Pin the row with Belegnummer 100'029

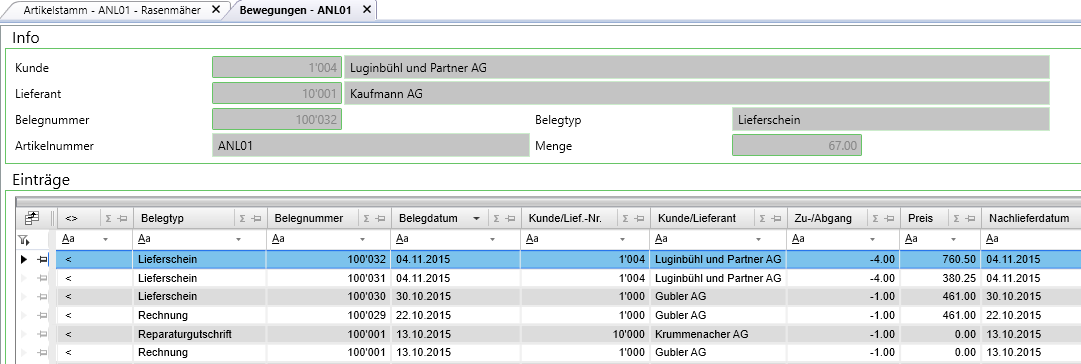(x=42, y=315)
